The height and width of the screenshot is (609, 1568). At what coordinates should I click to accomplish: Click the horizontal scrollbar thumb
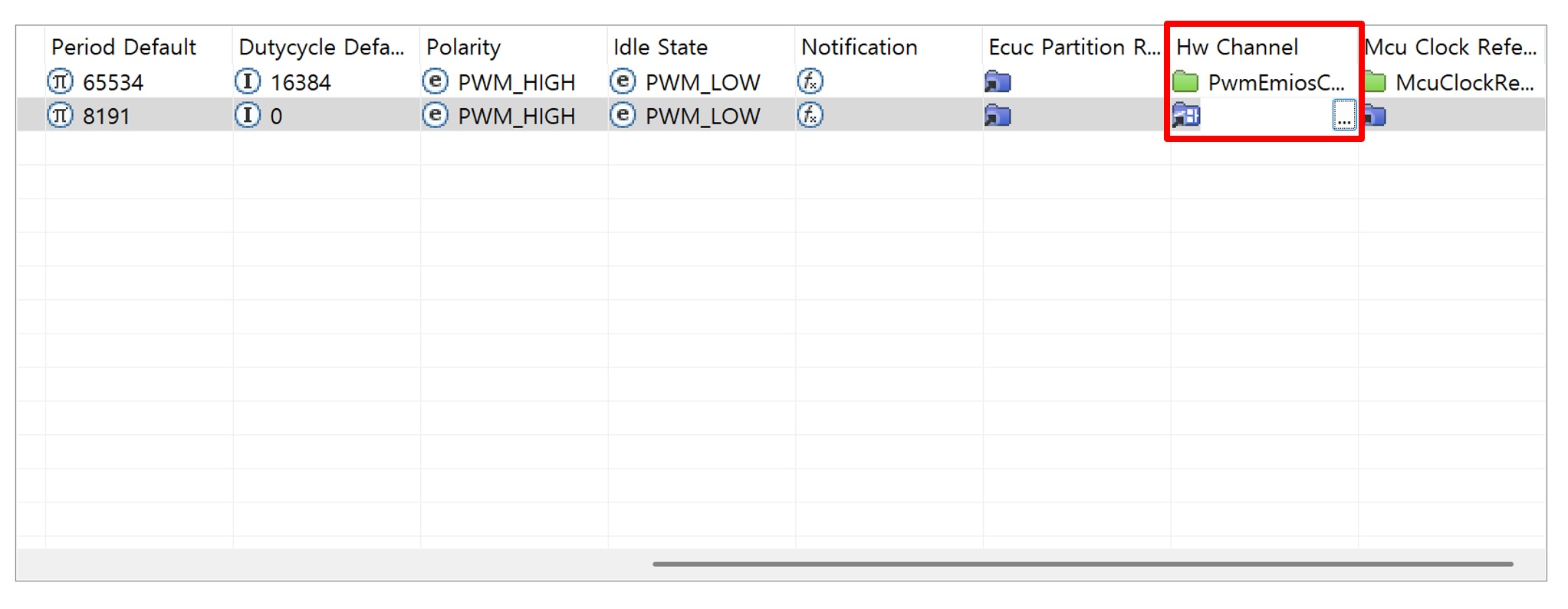1082,564
